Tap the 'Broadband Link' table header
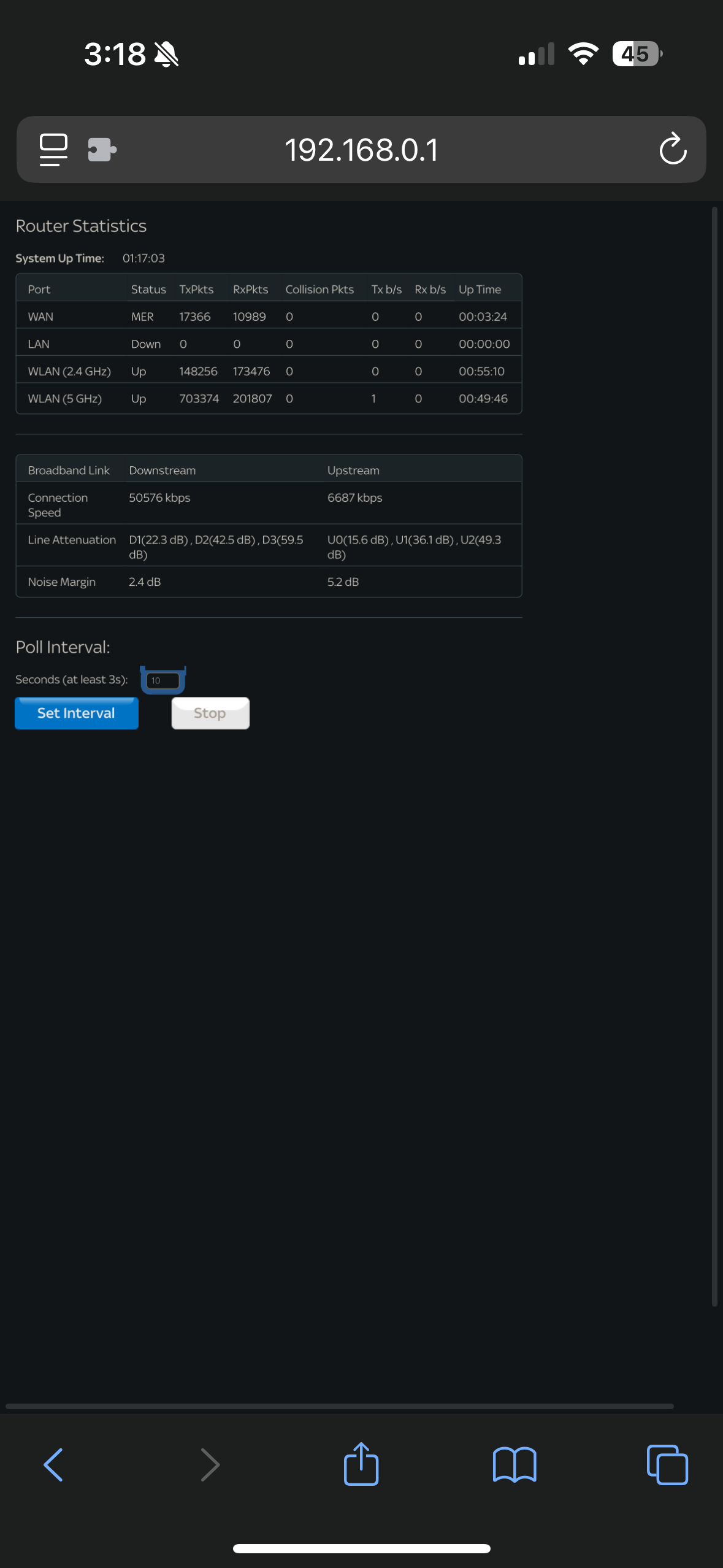The width and height of the screenshot is (723, 1568). [69, 471]
